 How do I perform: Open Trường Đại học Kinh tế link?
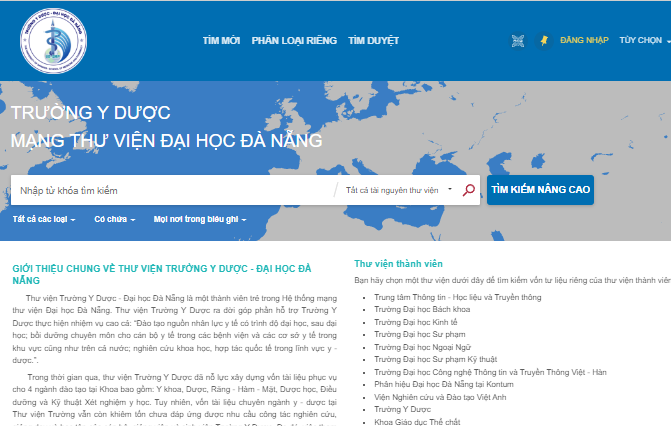pos(416,322)
